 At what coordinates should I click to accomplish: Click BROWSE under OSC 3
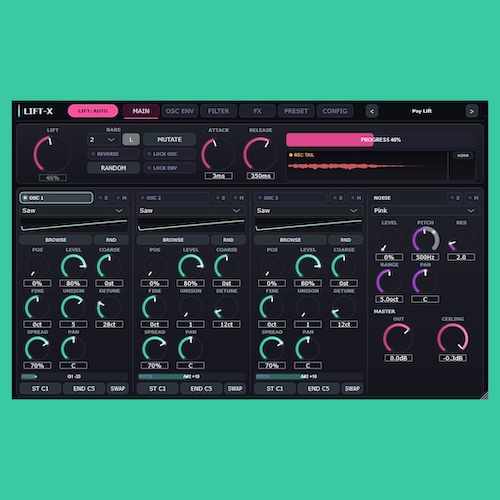290,240
